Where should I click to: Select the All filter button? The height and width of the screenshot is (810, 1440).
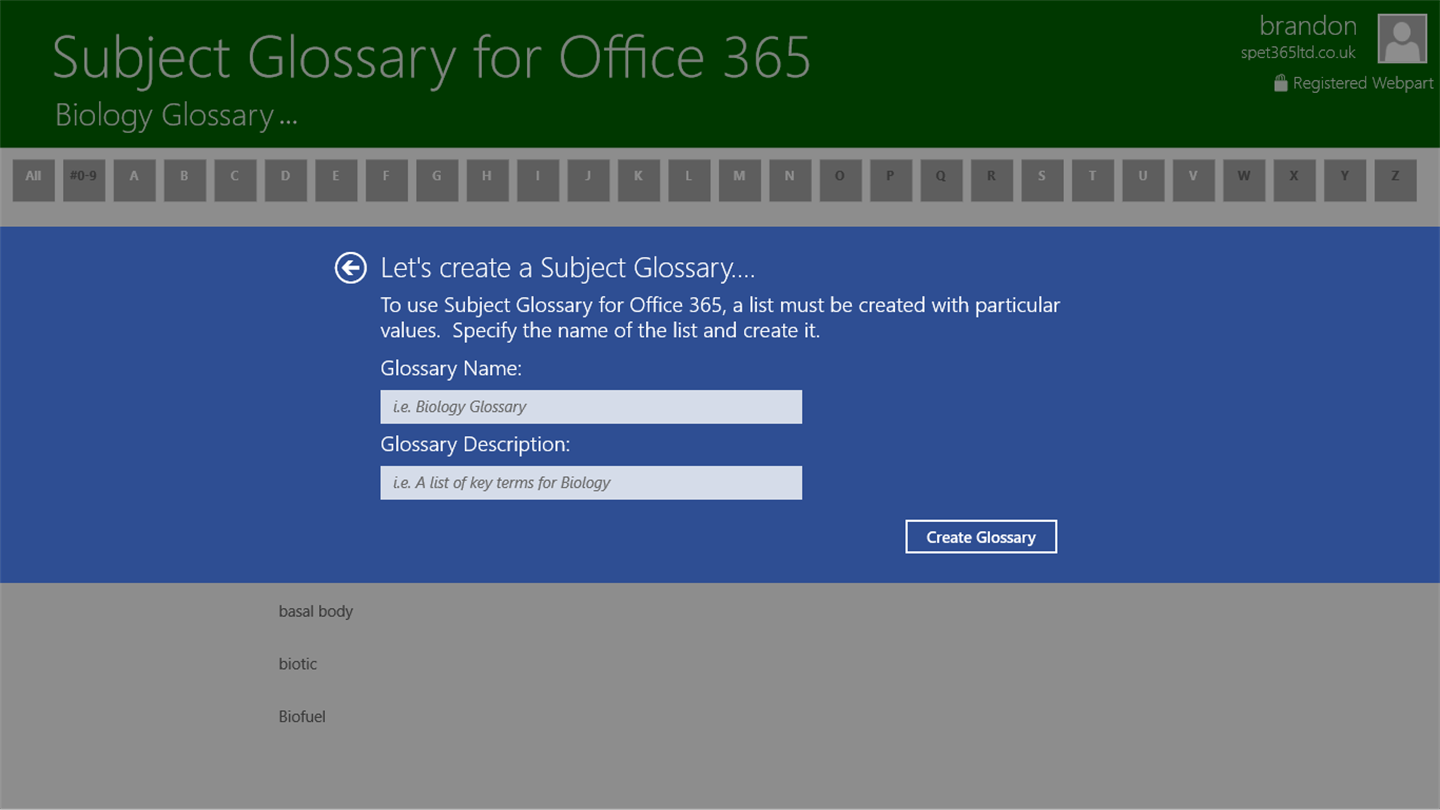point(33,181)
